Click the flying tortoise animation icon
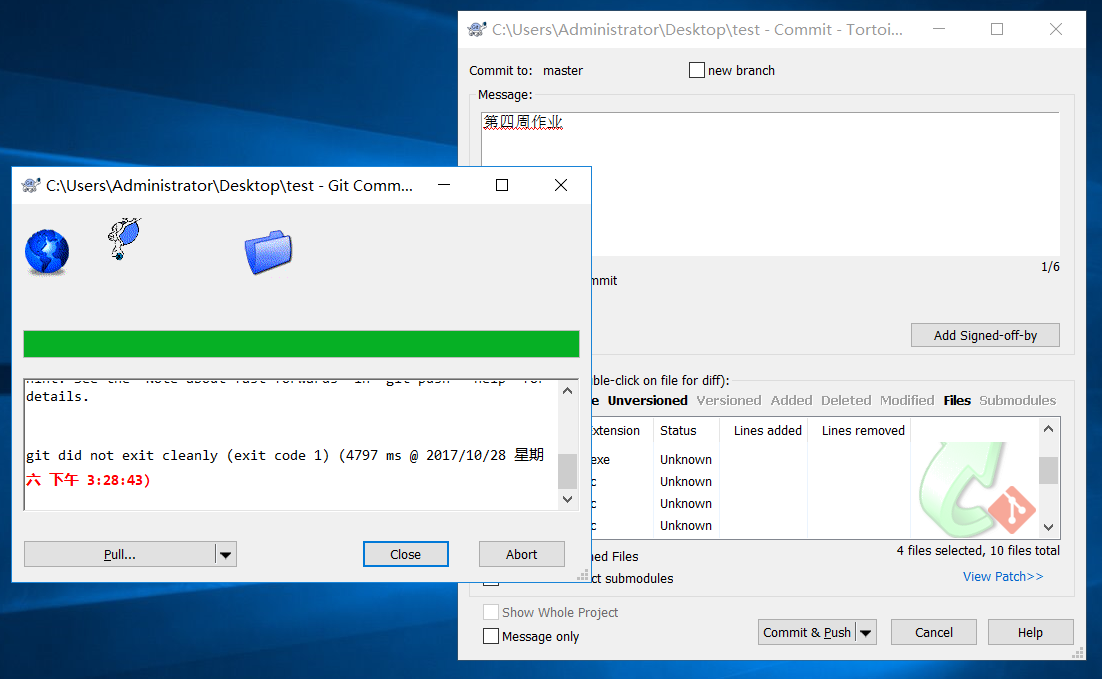Image resolution: width=1102 pixels, height=679 pixels. [124, 238]
